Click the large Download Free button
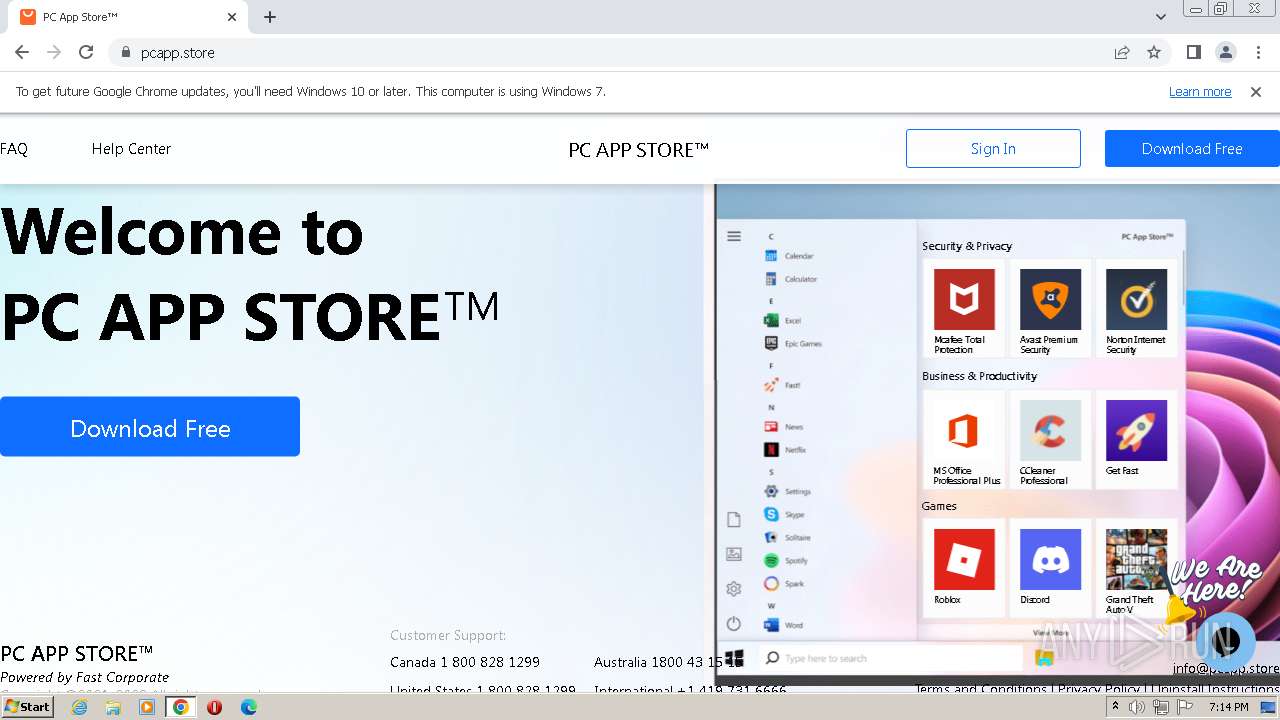This screenshot has width=1280, height=720. click(150, 427)
